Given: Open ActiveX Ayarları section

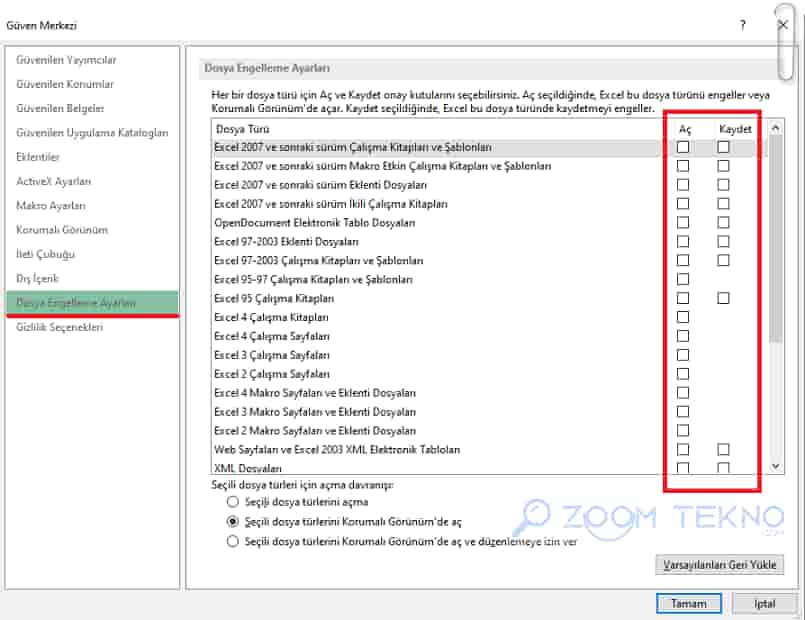Looking at the screenshot, I should point(53,181).
